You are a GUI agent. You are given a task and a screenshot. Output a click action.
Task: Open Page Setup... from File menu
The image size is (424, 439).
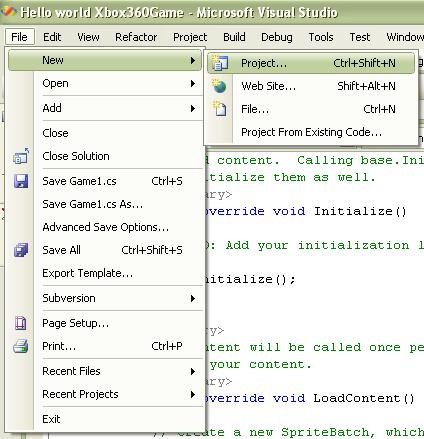pyautogui.click(x=105, y=323)
